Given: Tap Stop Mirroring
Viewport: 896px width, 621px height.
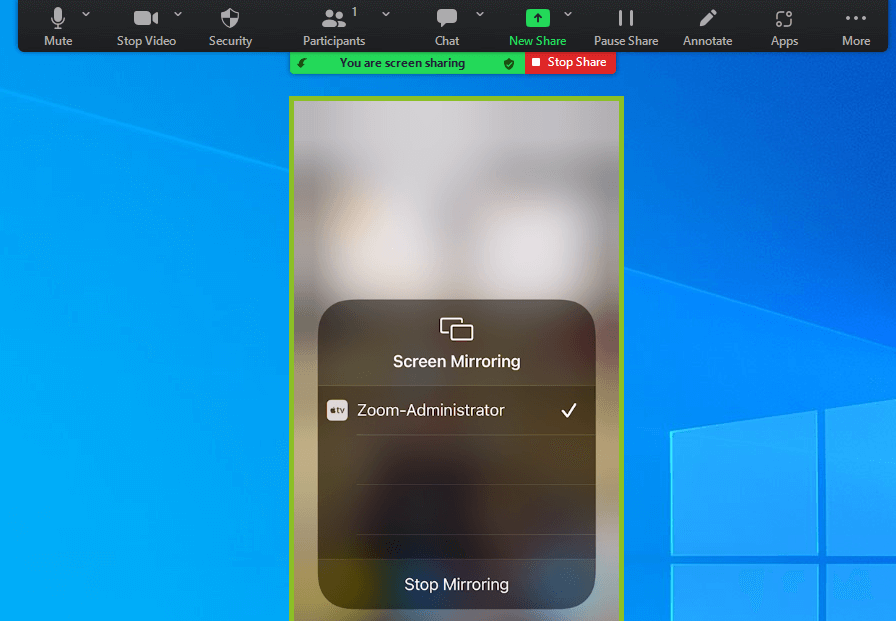Looking at the screenshot, I should [x=457, y=584].
